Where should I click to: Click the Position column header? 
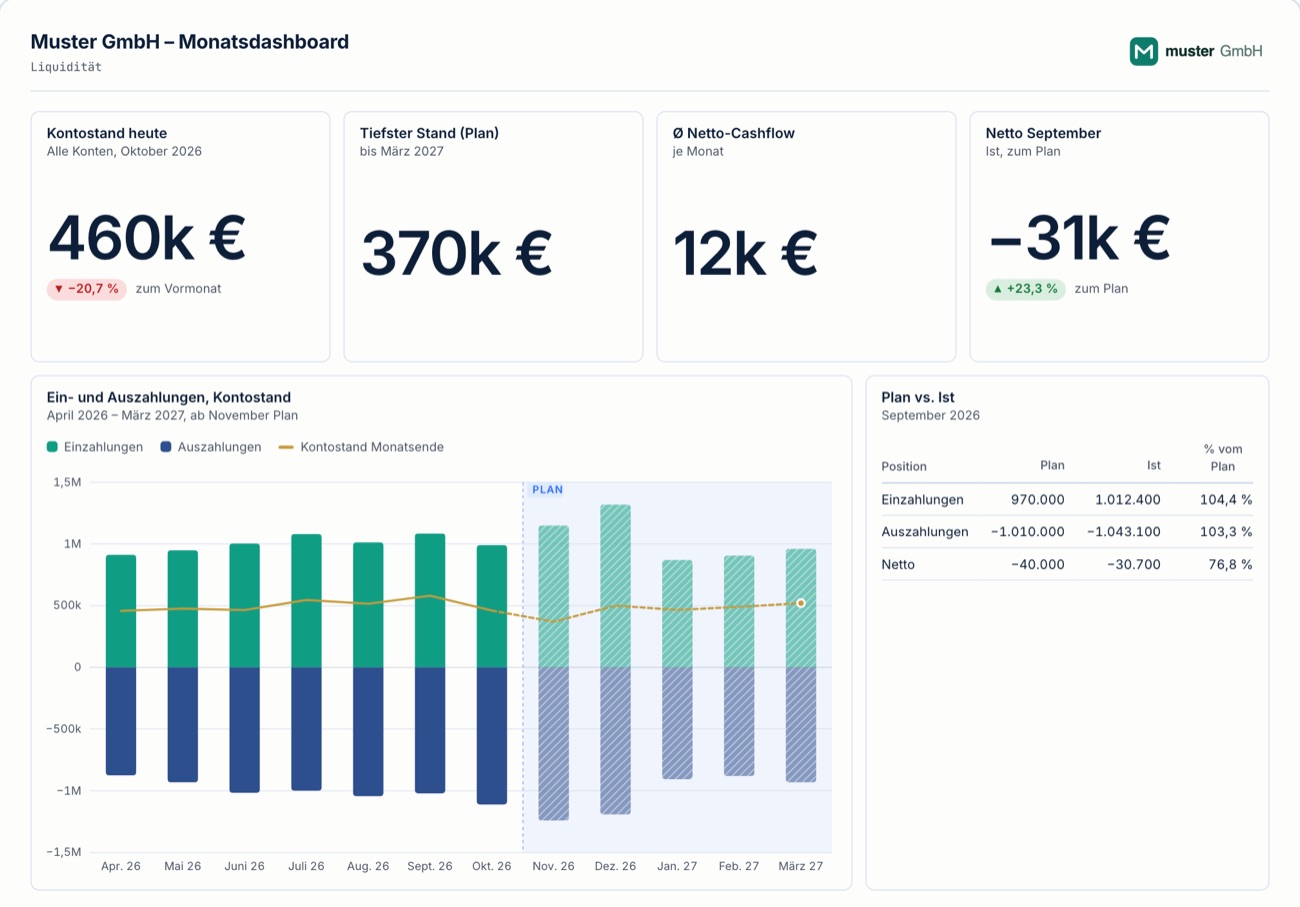(x=904, y=466)
